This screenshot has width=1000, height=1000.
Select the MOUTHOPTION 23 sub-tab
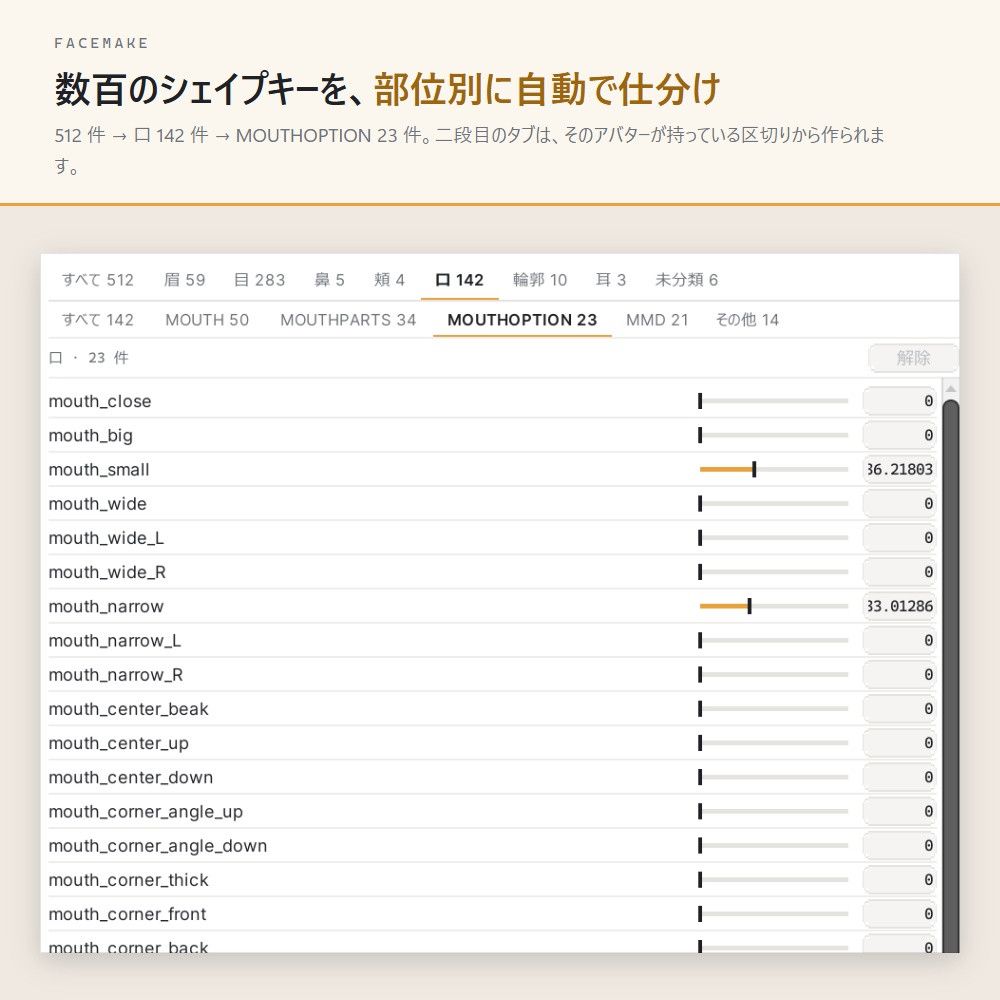[x=522, y=320]
